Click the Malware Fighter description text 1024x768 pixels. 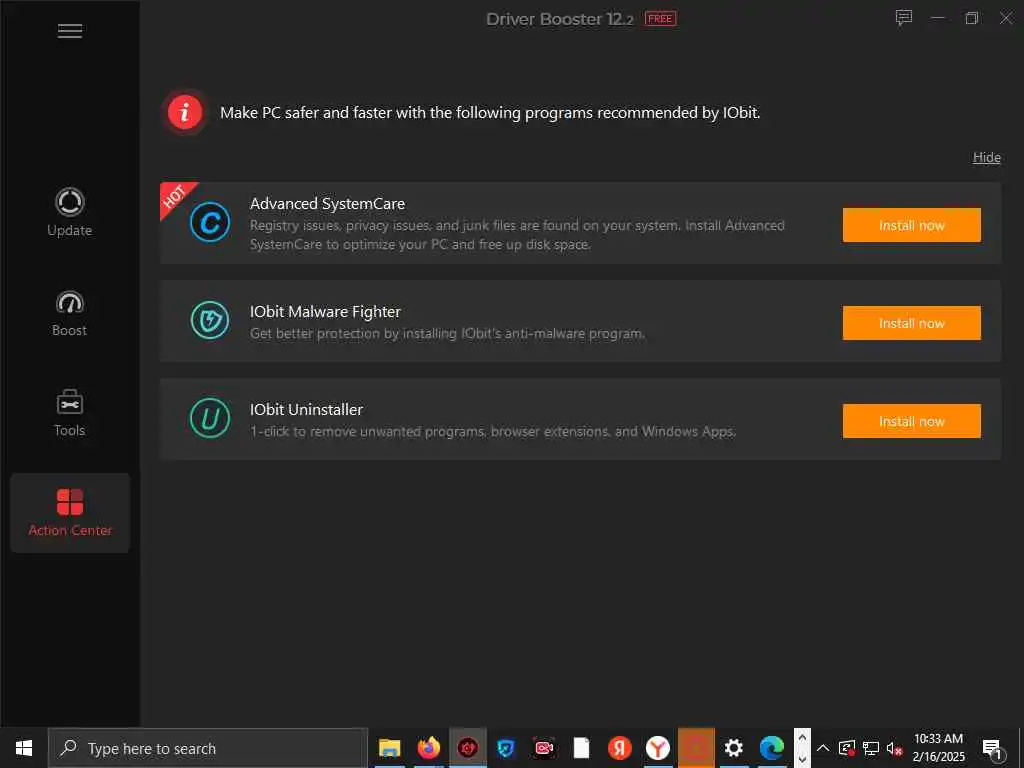point(447,334)
